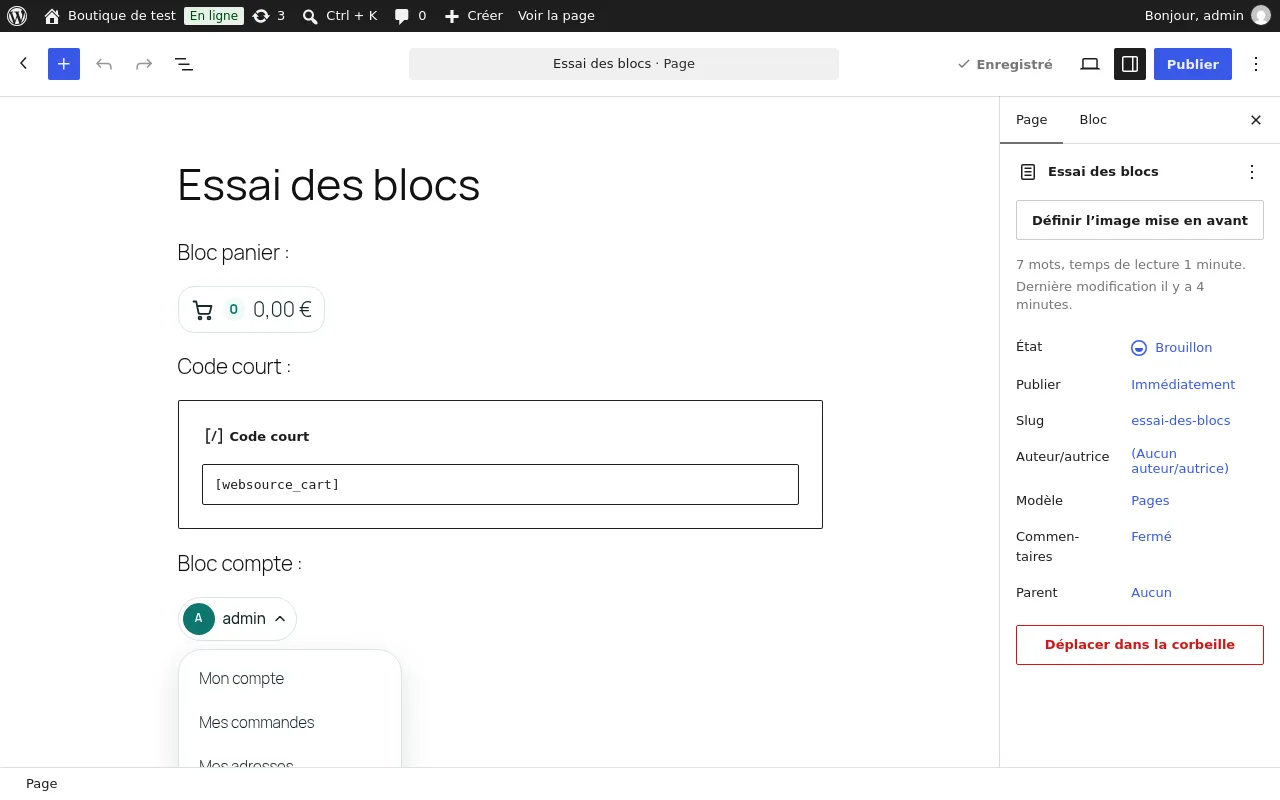The width and height of the screenshot is (1280, 800).
Task: Open the WordPress logo menu
Action: click(17, 16)
